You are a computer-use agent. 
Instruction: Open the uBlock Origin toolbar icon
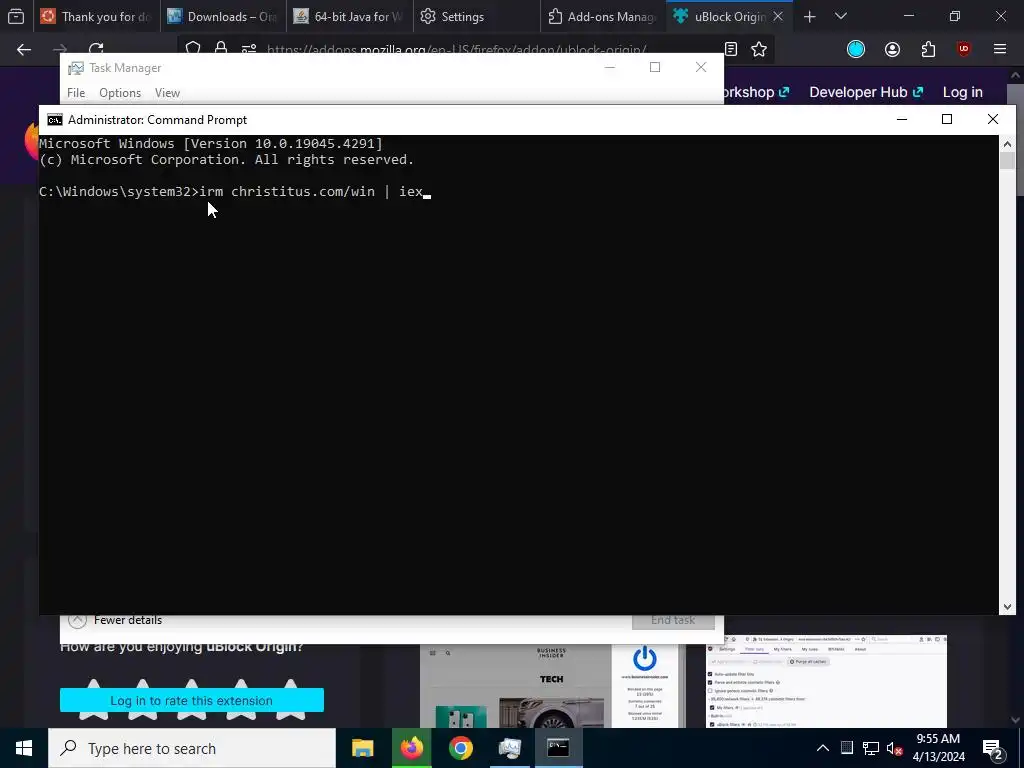(x=964, y=49)
